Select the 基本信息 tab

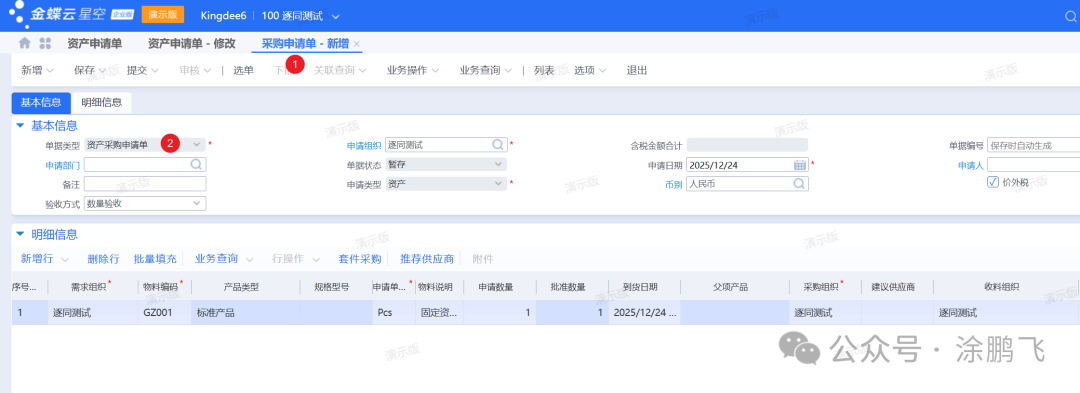[x=41, y=103]
